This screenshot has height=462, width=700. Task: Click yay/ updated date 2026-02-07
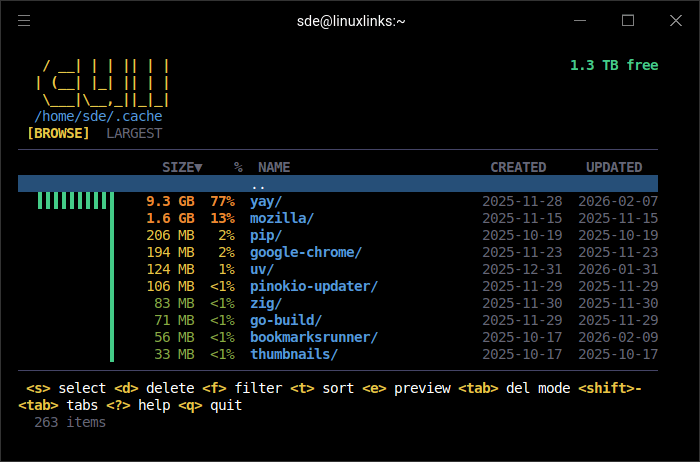(x=618, y=201)
